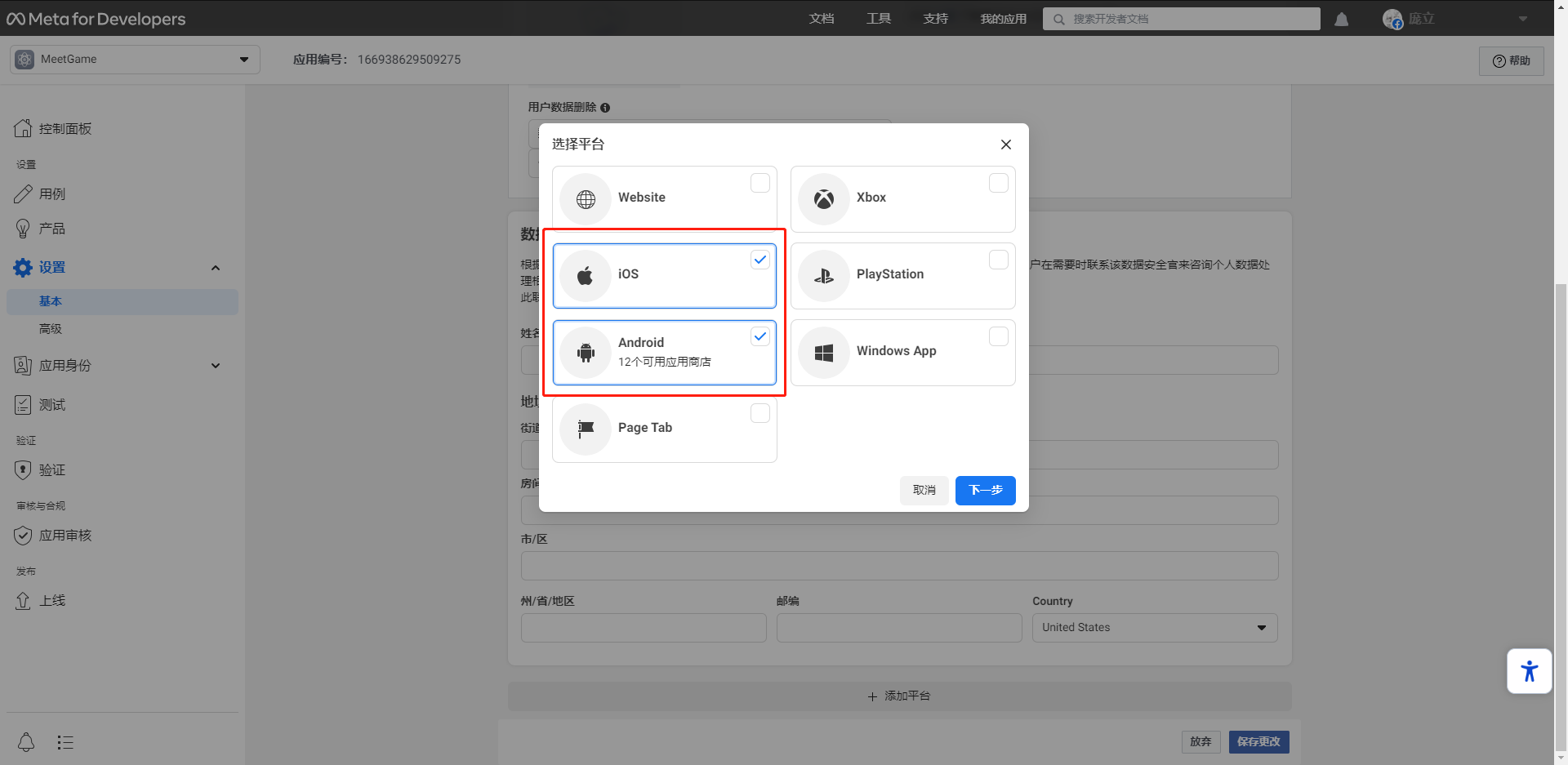1568x765 pixels.
Task: Click the go live upload icon
Action: 23,600
